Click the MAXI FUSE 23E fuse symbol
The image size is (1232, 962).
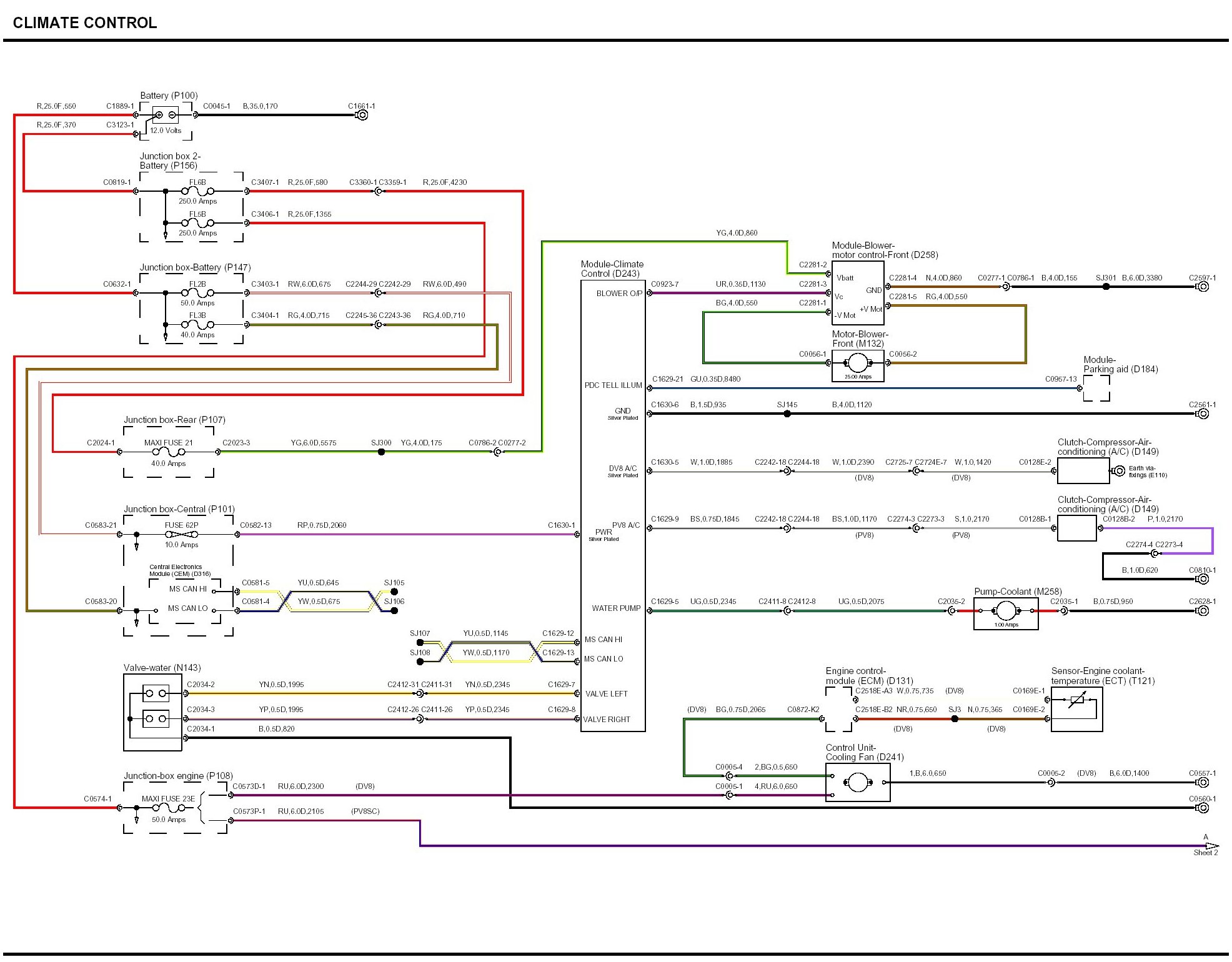coord(169,808)
